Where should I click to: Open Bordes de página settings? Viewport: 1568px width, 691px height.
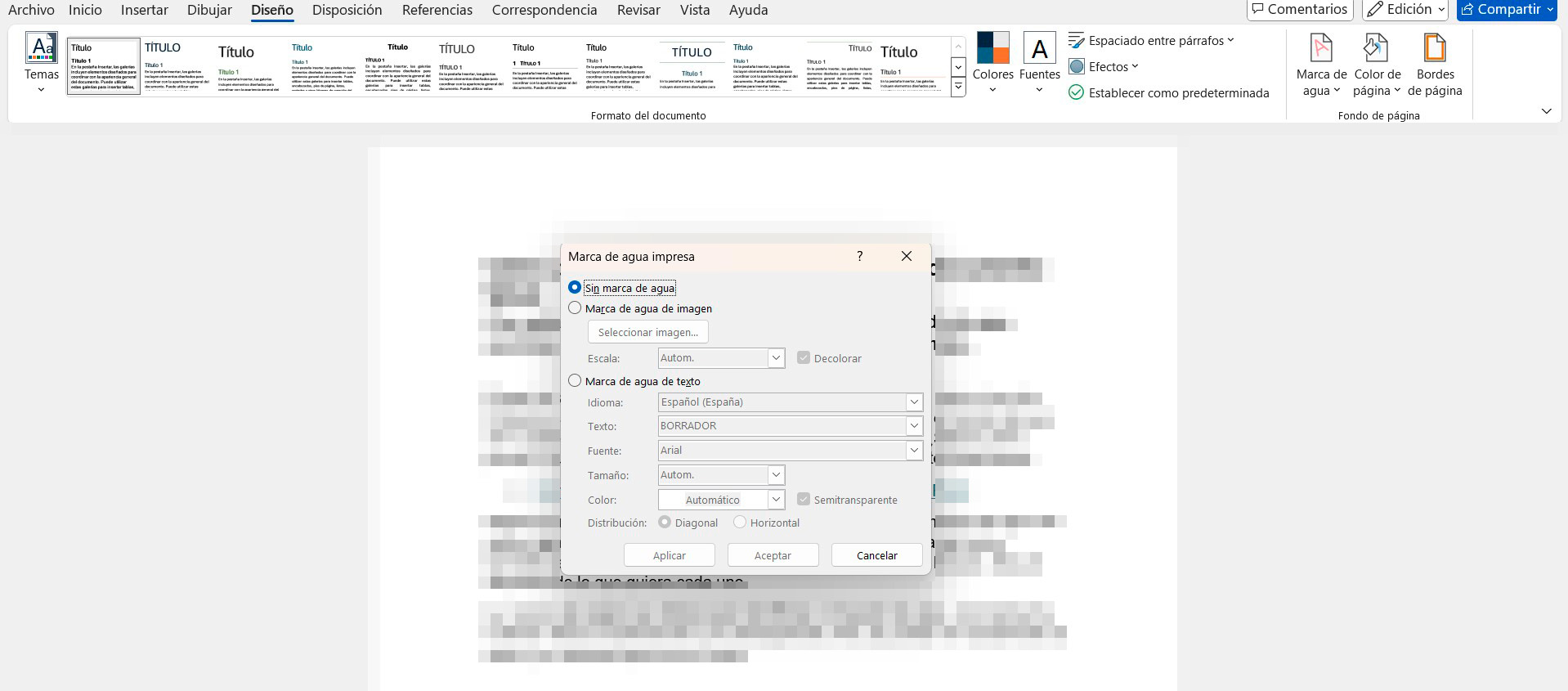point(1435,65)
